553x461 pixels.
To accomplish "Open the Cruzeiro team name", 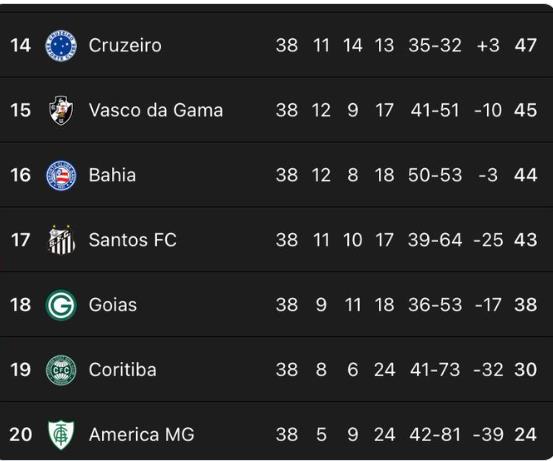I will 125,46.
